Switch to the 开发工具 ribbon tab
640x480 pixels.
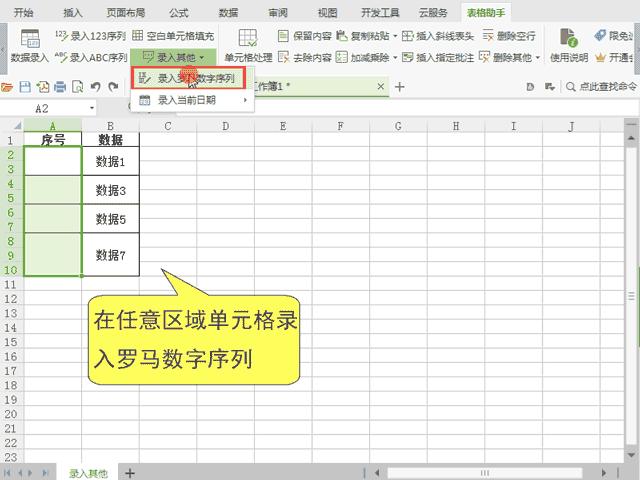coord(380,13)
